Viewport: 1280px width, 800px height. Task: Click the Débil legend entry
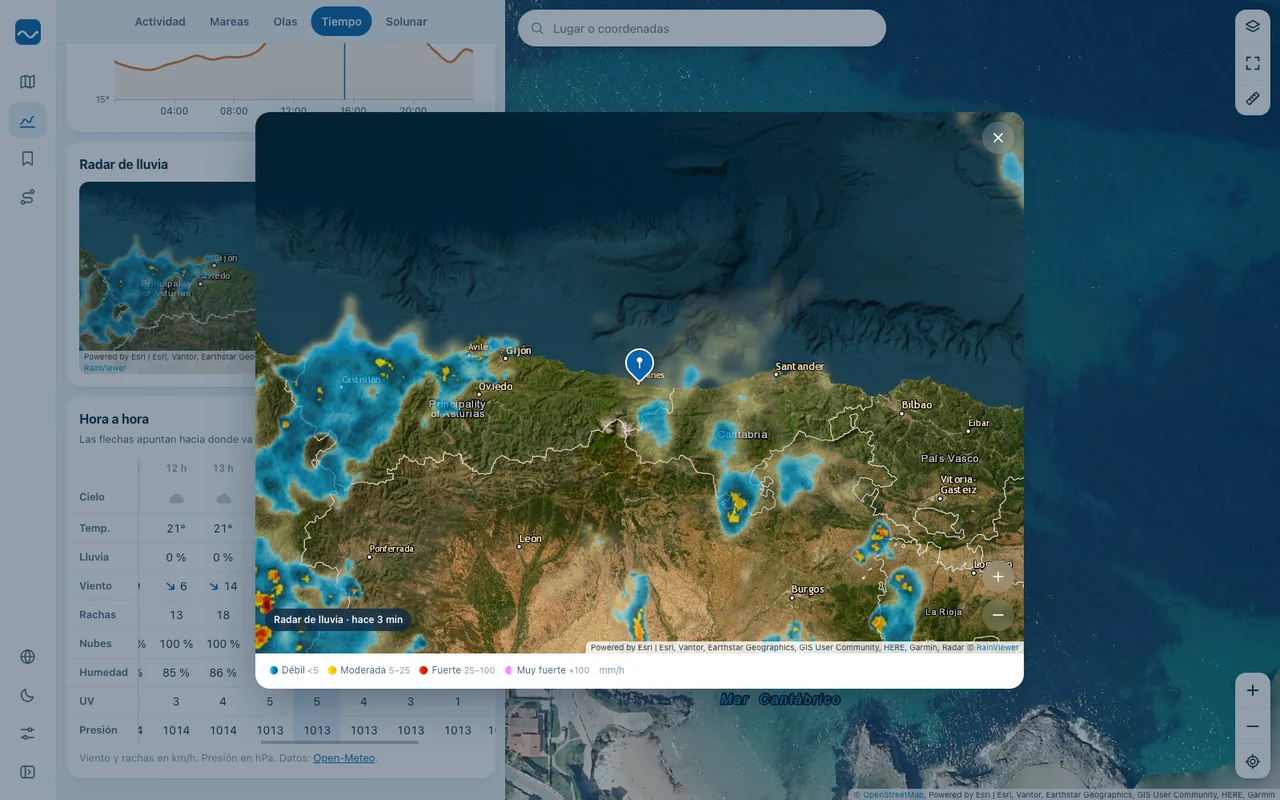pyautogui.click(x=293, y=670)
